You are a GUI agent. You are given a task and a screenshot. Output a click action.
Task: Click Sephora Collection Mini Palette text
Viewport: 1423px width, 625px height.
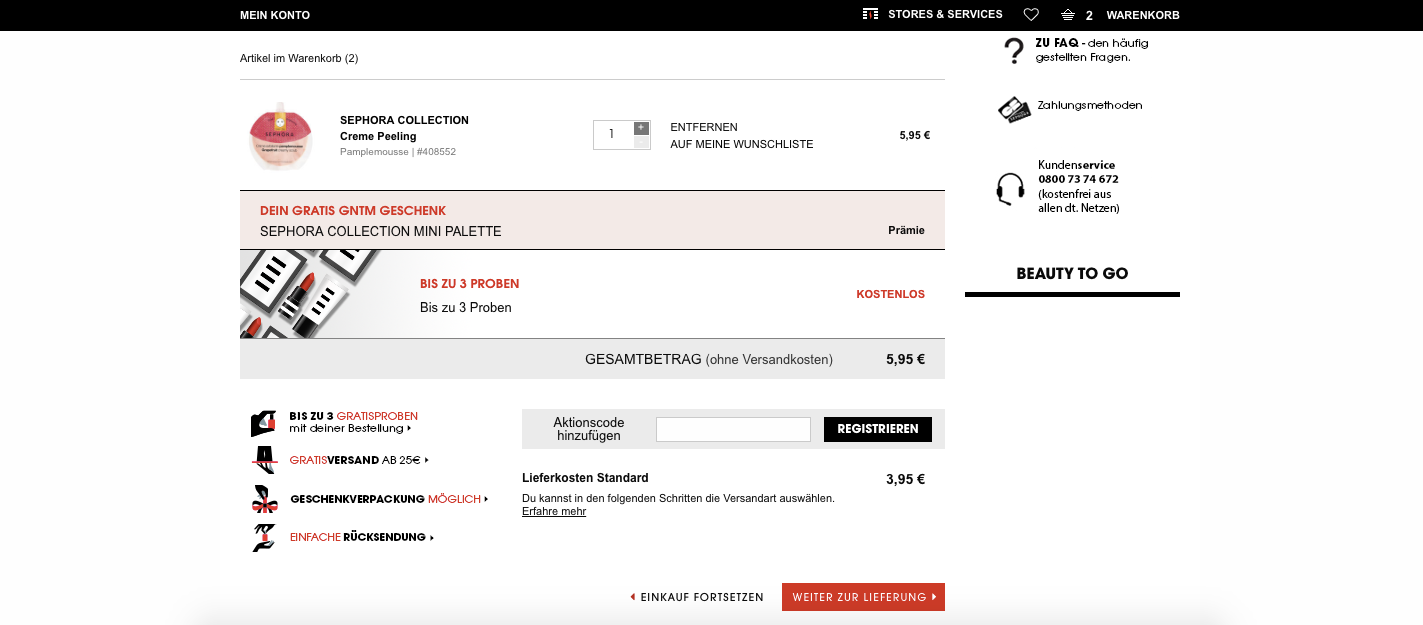point(381,231)
